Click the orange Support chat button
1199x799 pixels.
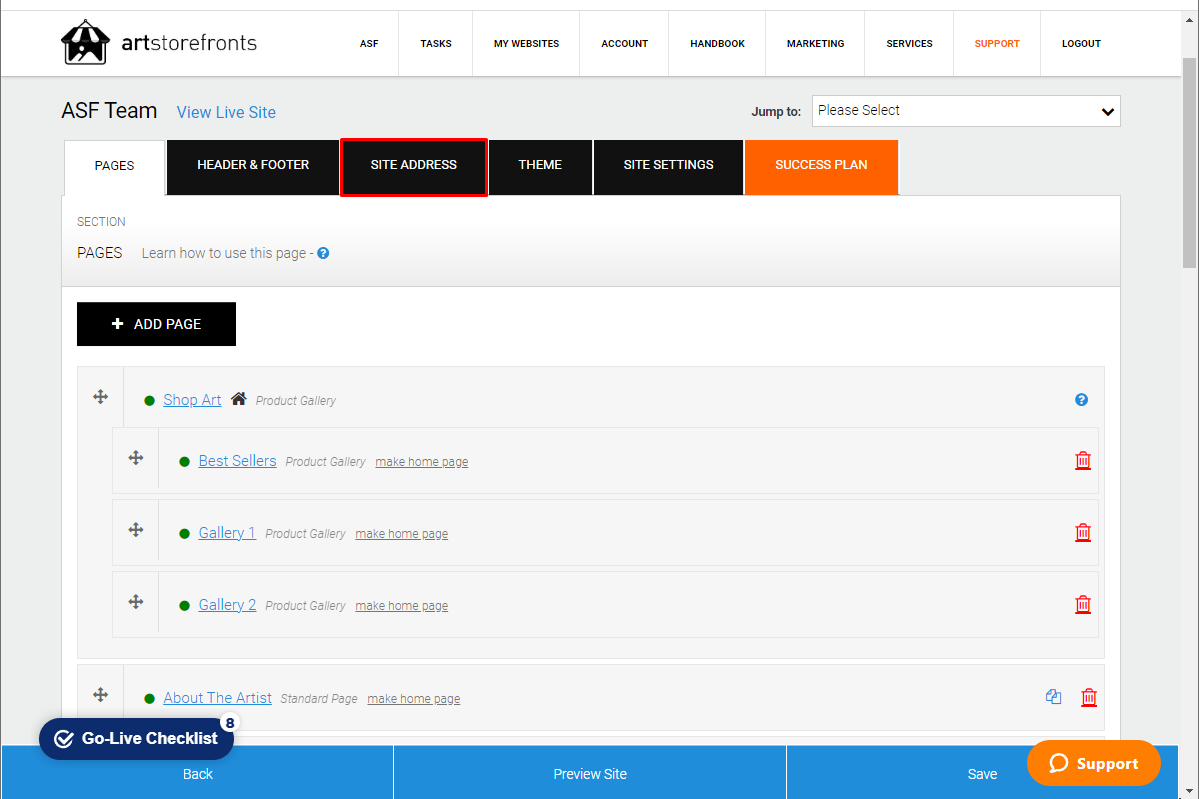(1093, 763)
